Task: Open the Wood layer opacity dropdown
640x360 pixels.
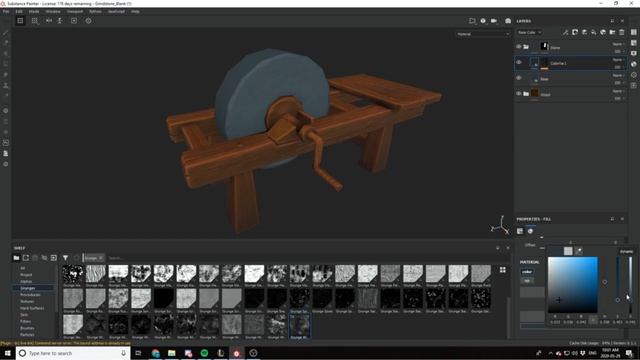Action: pos(619,98)
